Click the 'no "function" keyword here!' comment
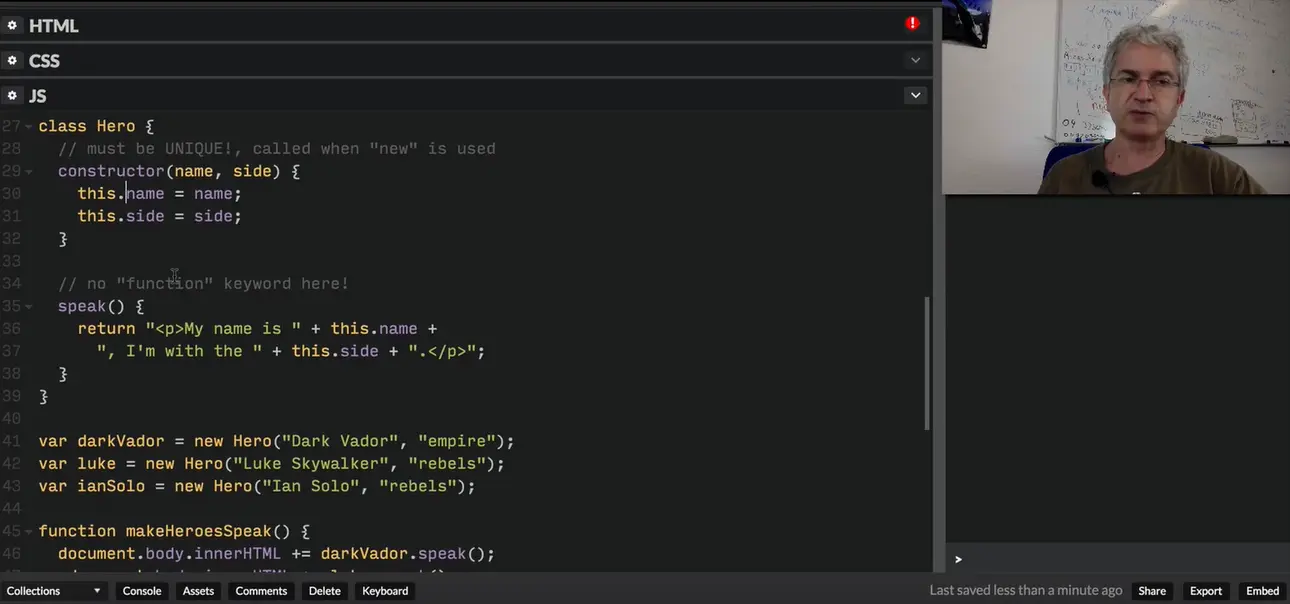This screenshot has width=1290, height=604. 204,284
